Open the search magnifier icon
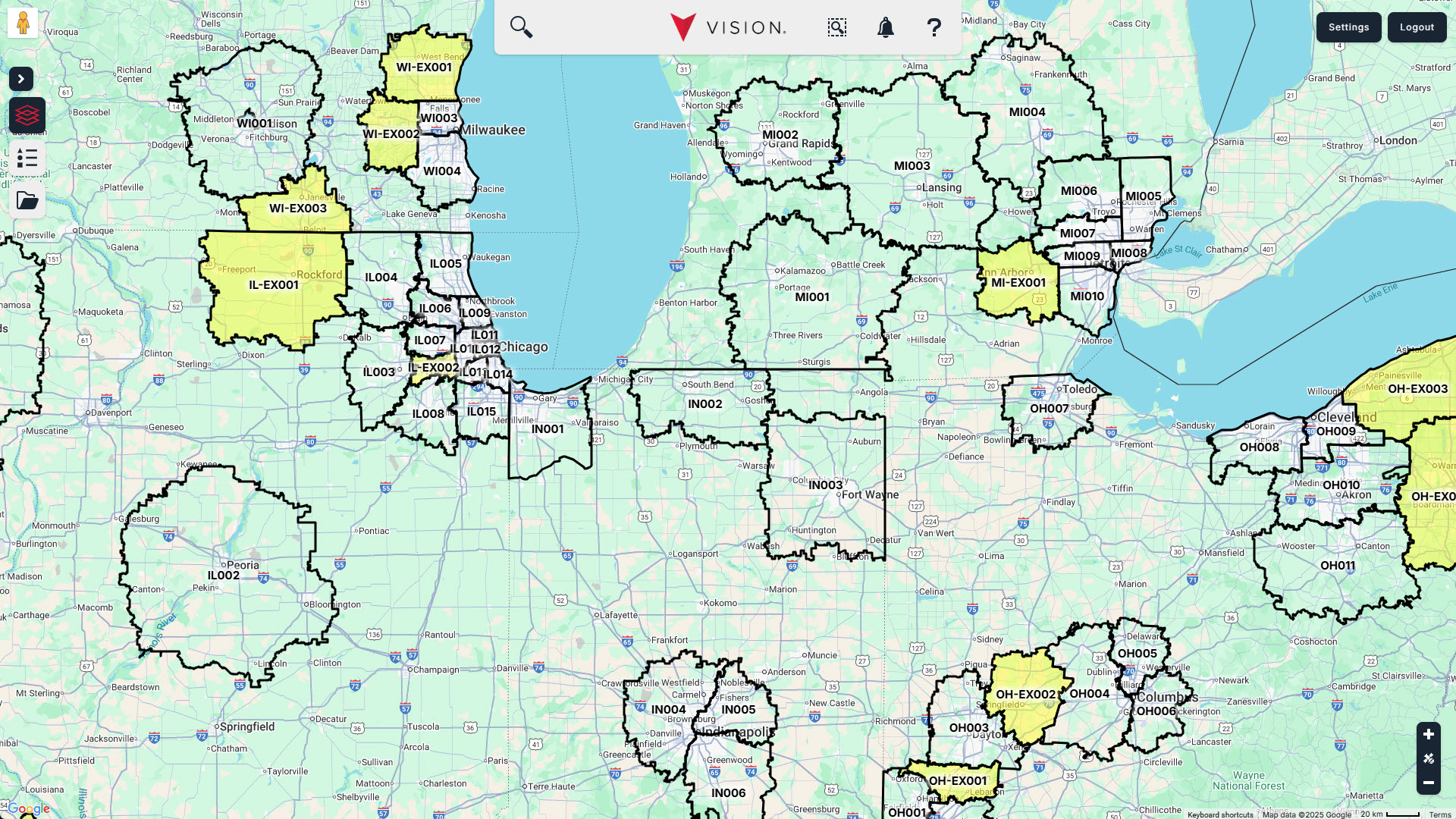This screenshot has width=1456, height=819. [521, 27]
